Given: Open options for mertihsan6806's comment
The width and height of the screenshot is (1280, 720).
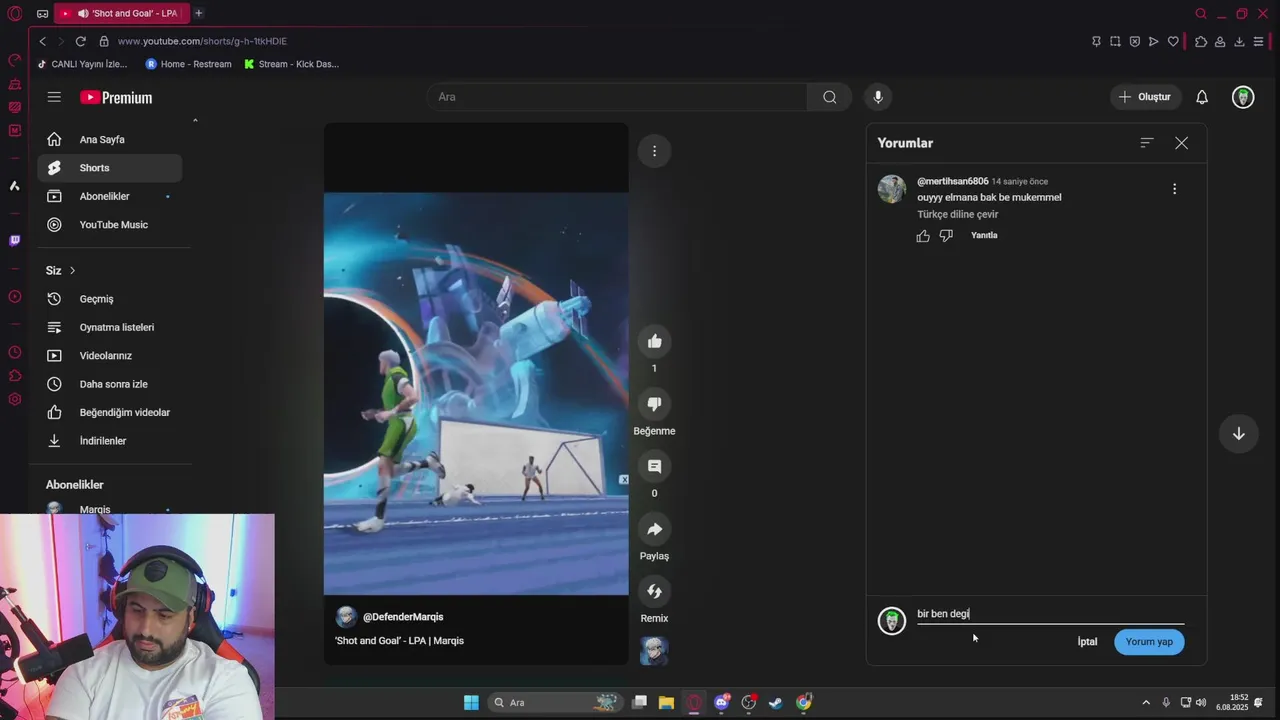Looking at the screenshot, I should click(1174, 188).
